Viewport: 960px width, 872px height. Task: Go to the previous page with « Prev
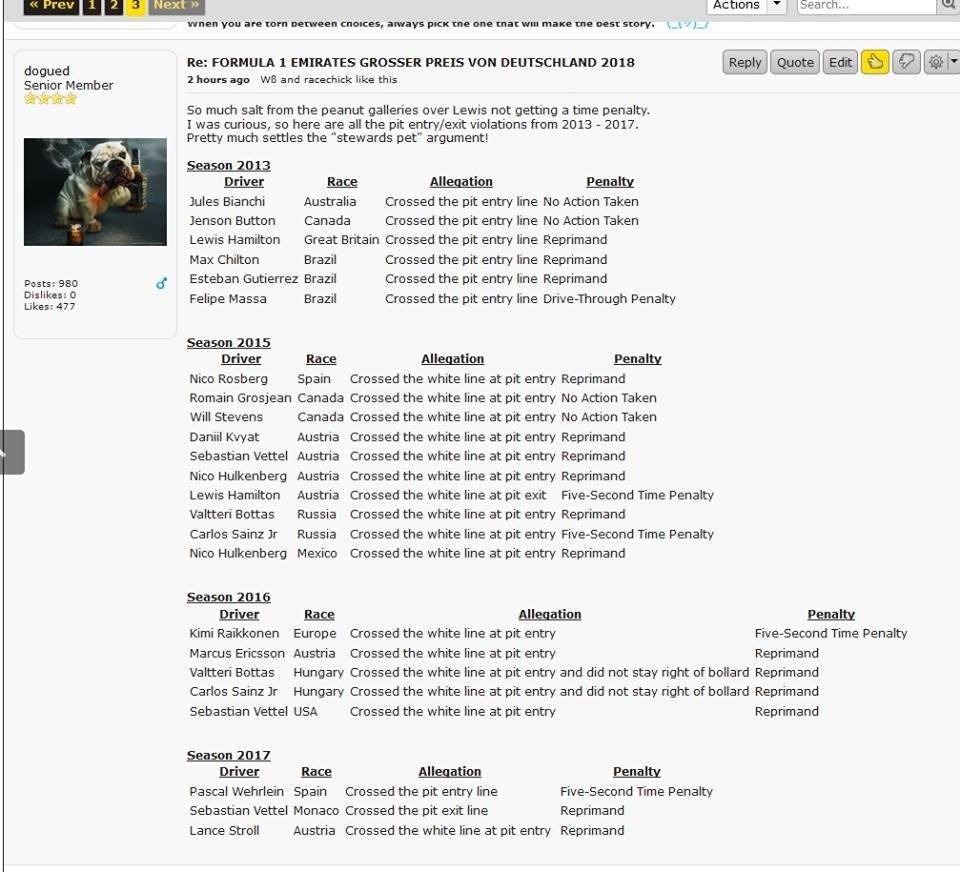[x=51, y=6]
